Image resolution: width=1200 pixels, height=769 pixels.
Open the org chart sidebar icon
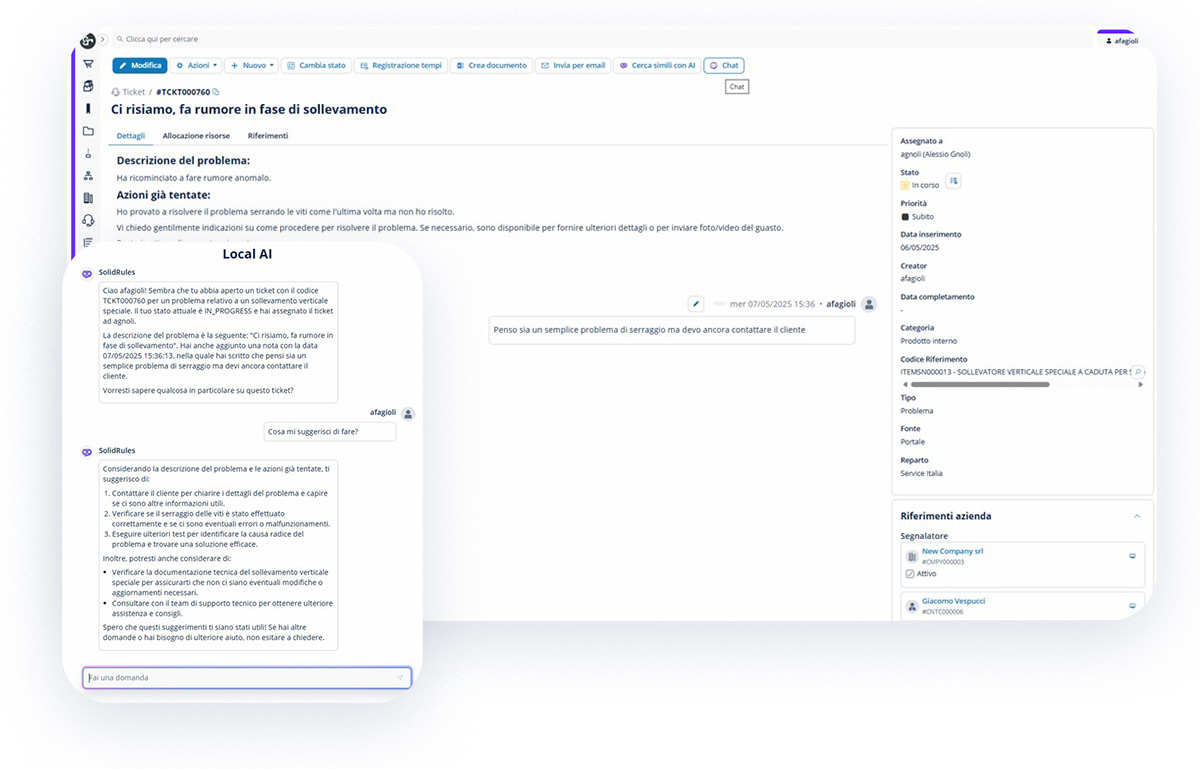[88, 176]
